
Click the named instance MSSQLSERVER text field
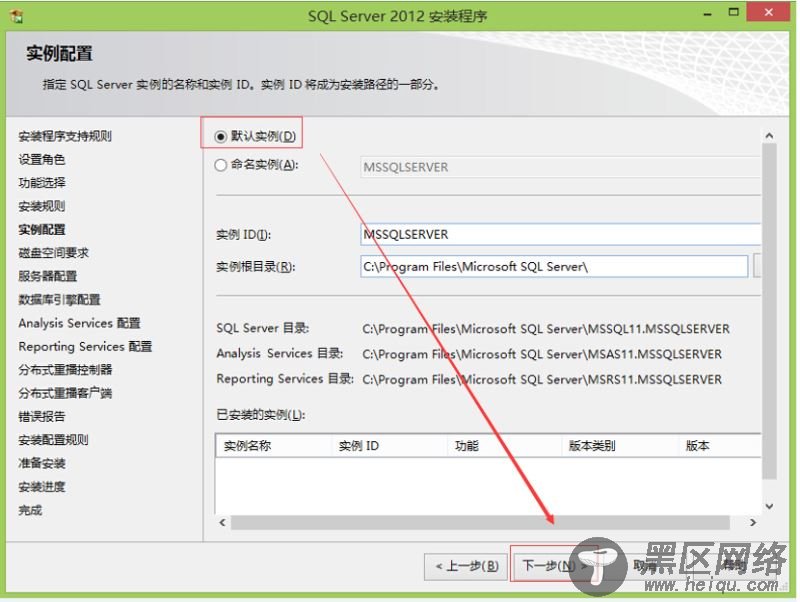coord(560,167)
